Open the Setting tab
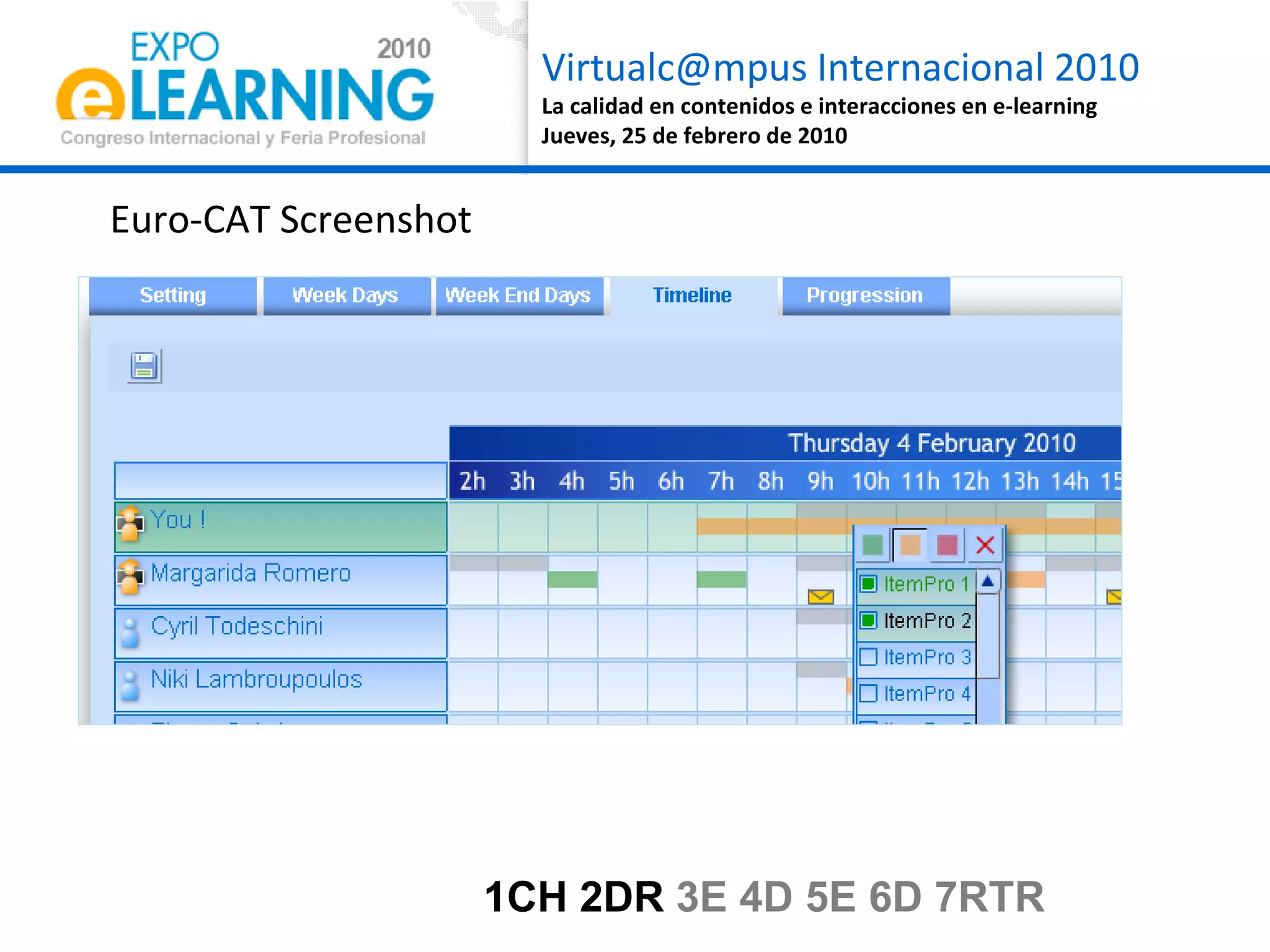This screenshot has height=952, width=1270. point(173,296)
